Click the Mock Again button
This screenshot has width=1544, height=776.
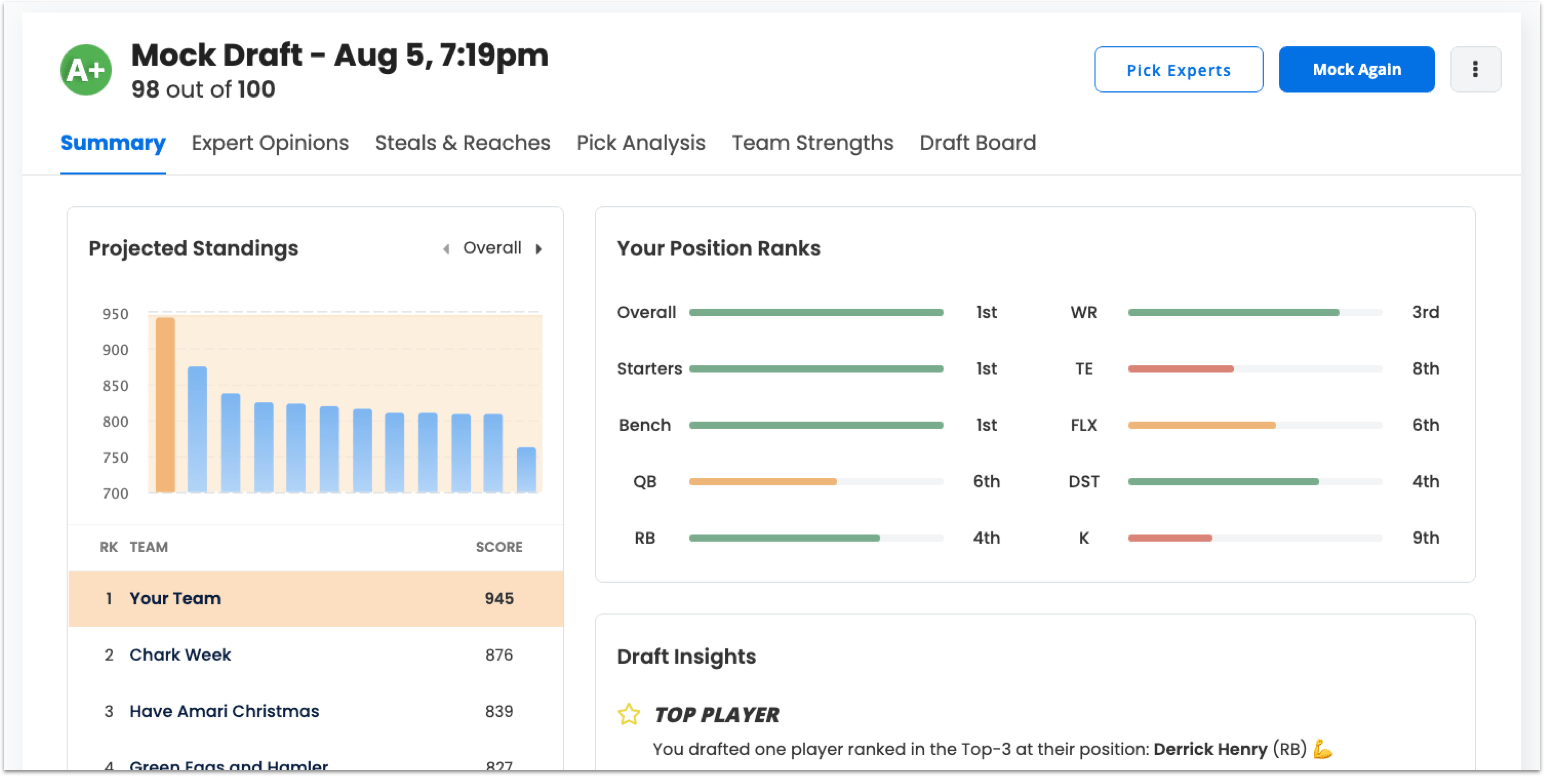pyautogui.click(x=1356, y=69)
